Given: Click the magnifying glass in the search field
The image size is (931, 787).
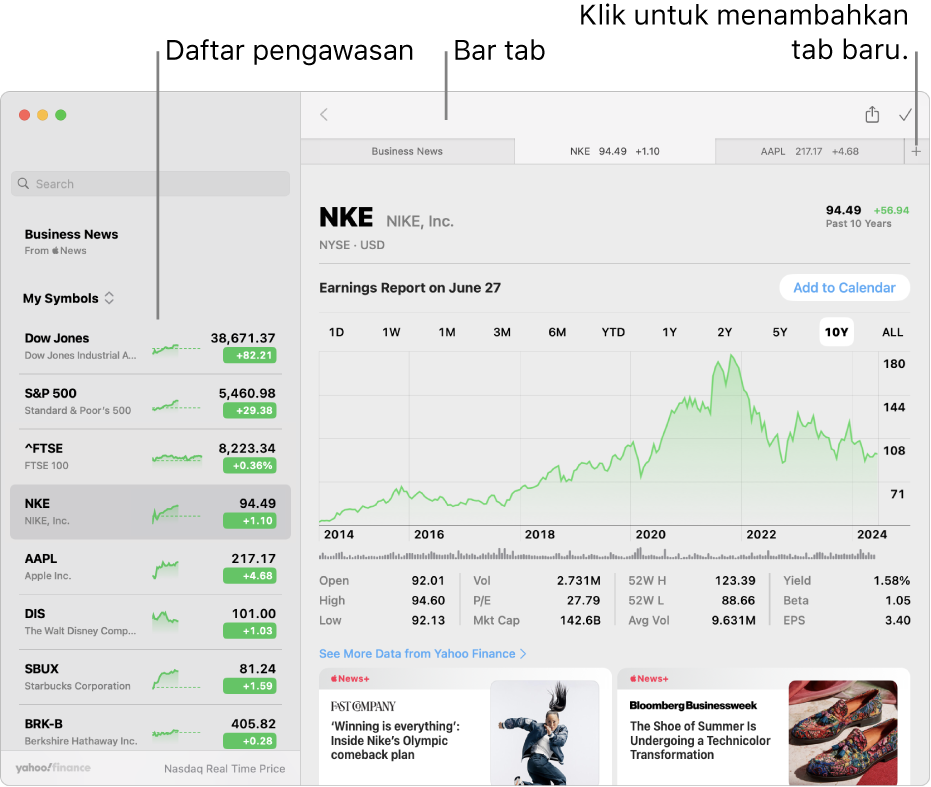Looking at the screenshot, I should [x=24, y=183].
